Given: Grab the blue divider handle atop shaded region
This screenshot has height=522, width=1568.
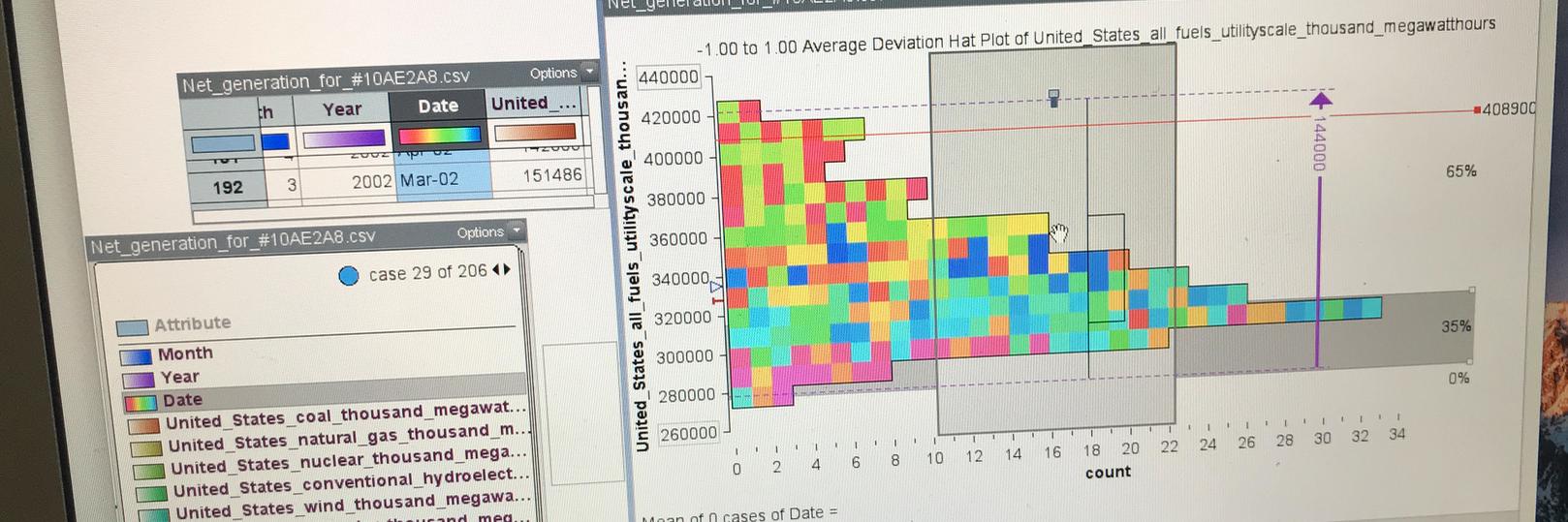Looking at the screenshot, I should (1053, 98).
